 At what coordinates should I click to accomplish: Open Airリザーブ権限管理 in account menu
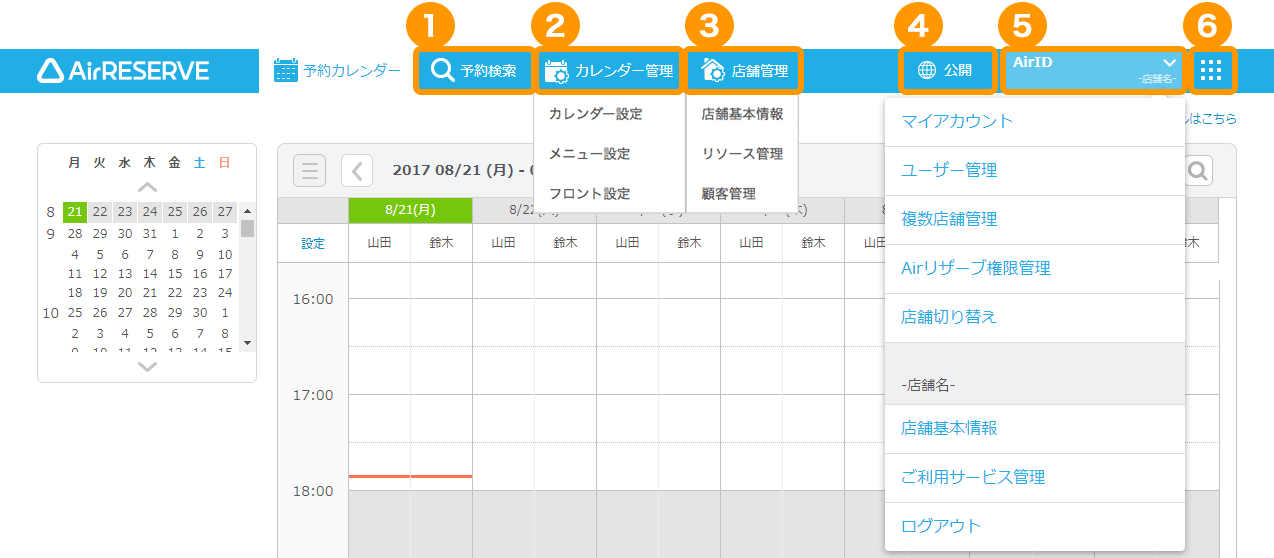coord(1035,268)
